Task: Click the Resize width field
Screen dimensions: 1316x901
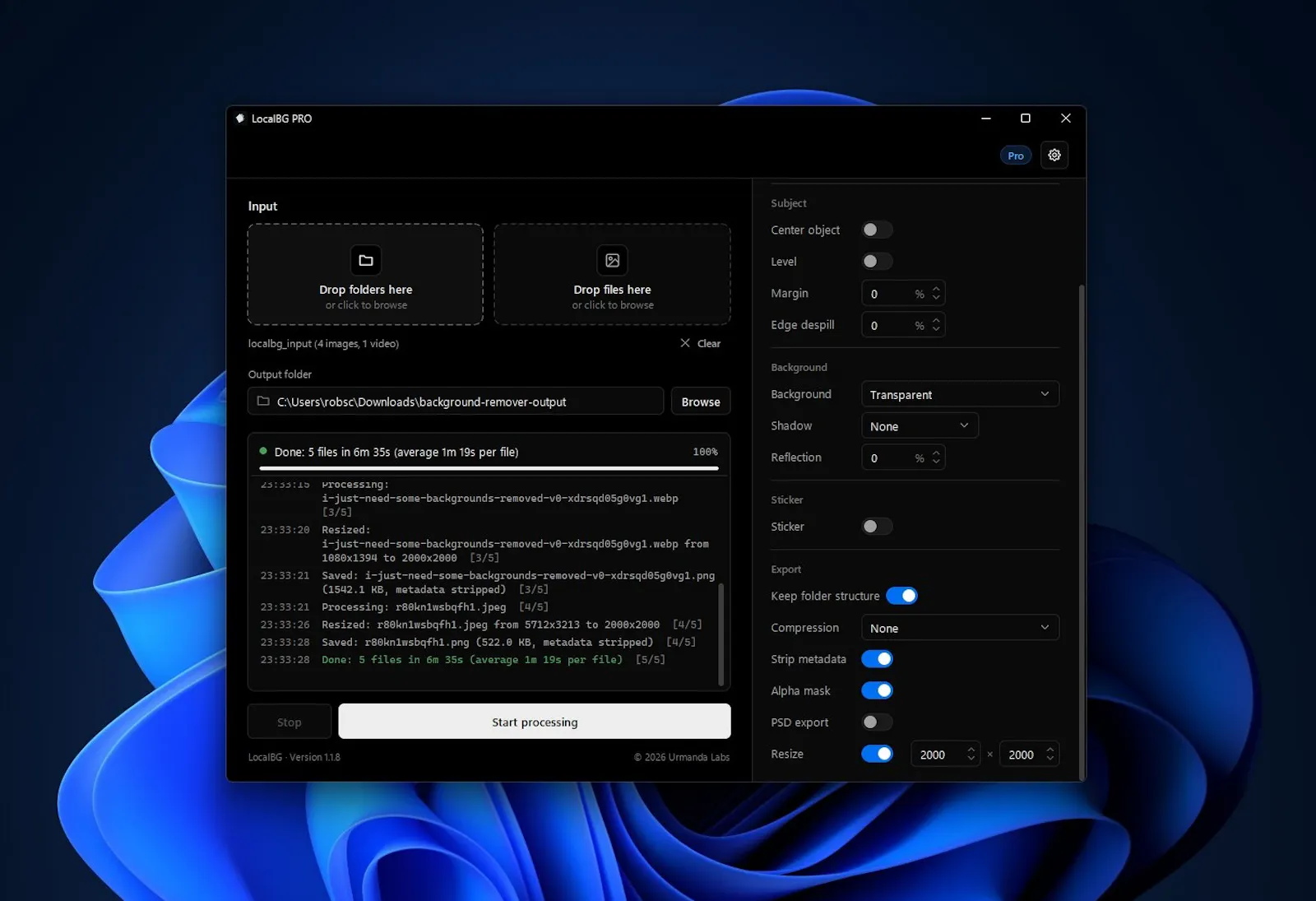Action: pos(945,754)
